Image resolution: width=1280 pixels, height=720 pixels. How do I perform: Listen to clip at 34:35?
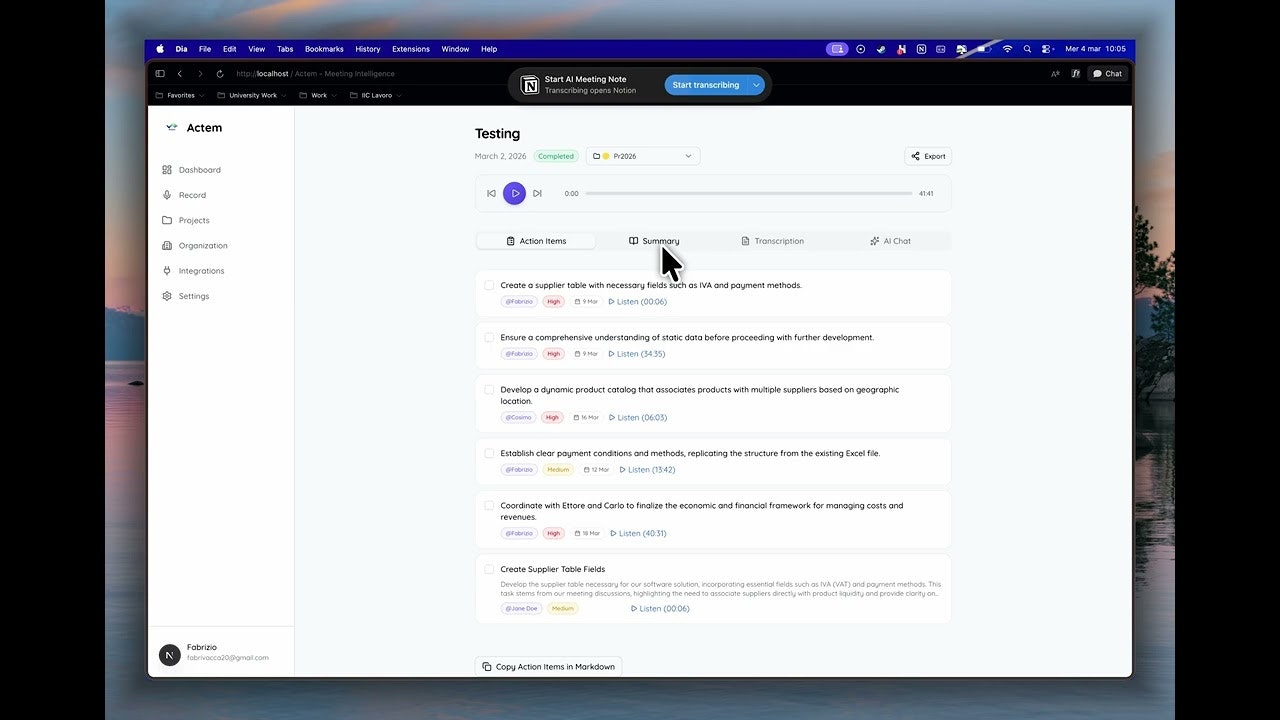coord(637,353)
